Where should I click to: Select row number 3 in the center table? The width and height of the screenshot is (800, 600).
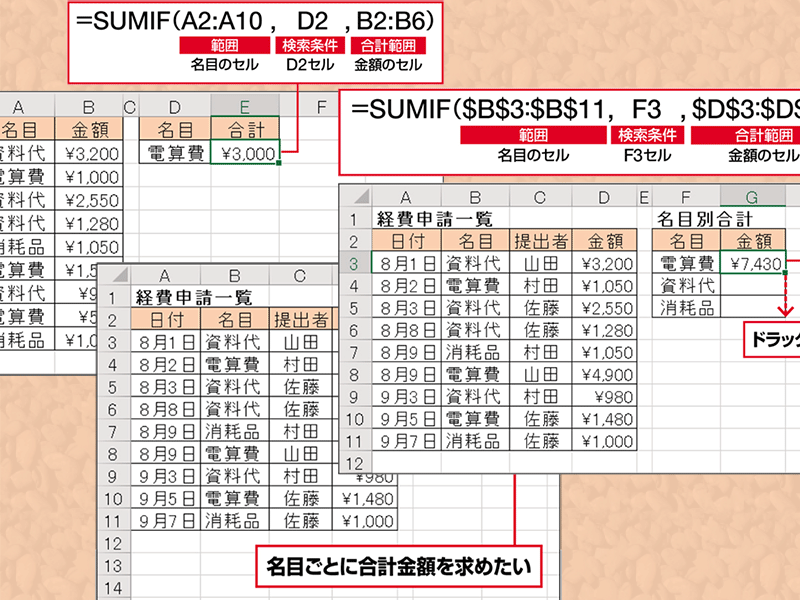click(357, 262)
